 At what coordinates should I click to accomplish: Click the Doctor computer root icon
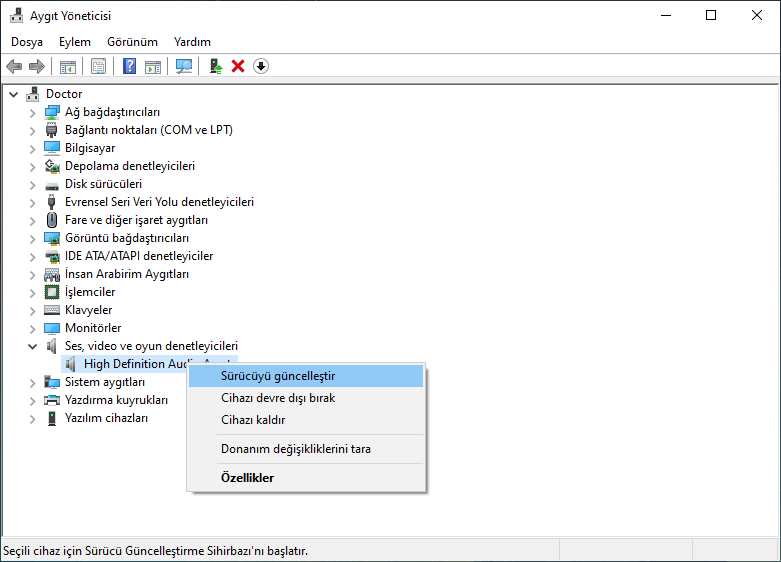tap(33, 94)
